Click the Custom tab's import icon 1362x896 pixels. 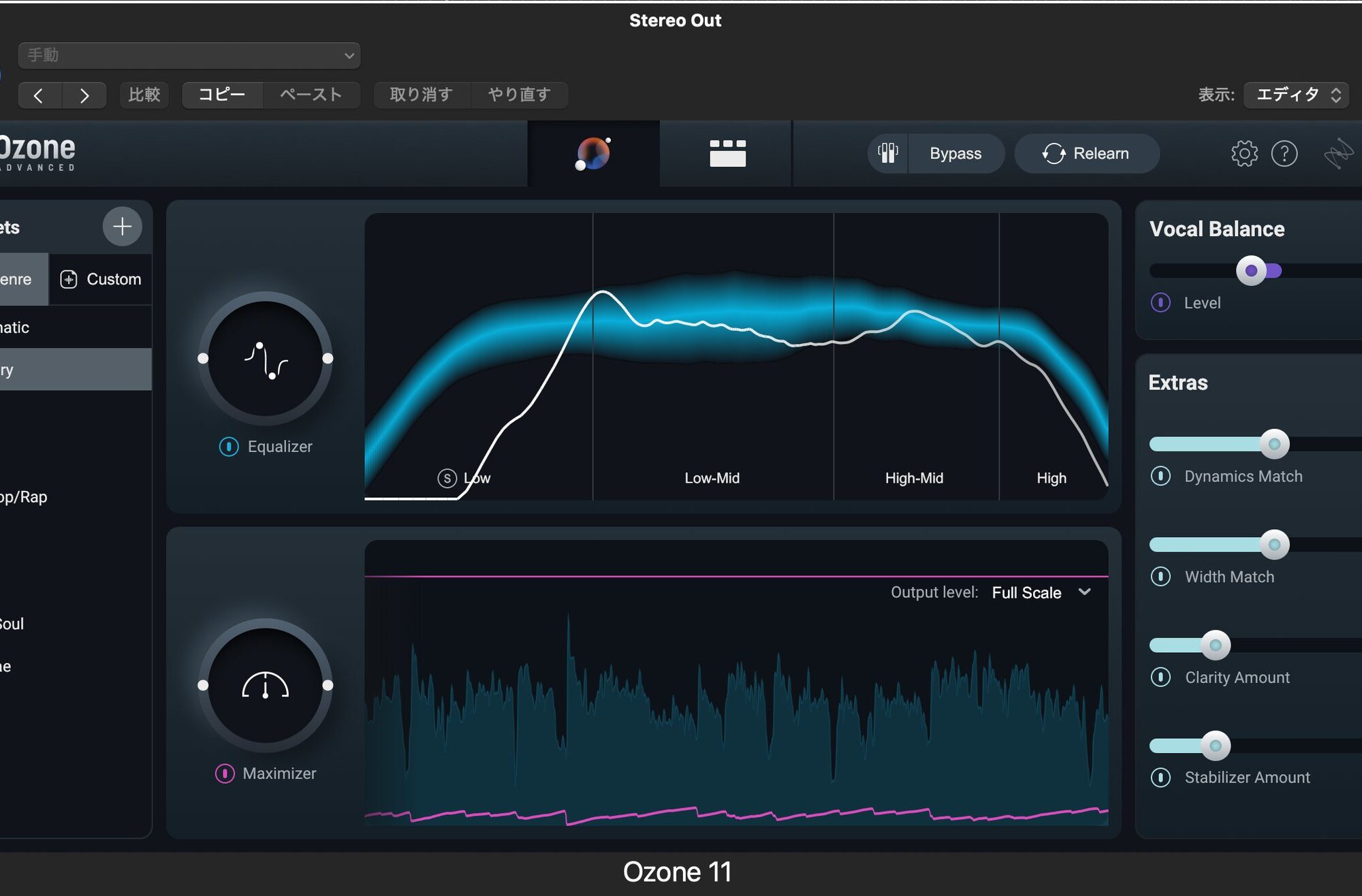point(69,279)
